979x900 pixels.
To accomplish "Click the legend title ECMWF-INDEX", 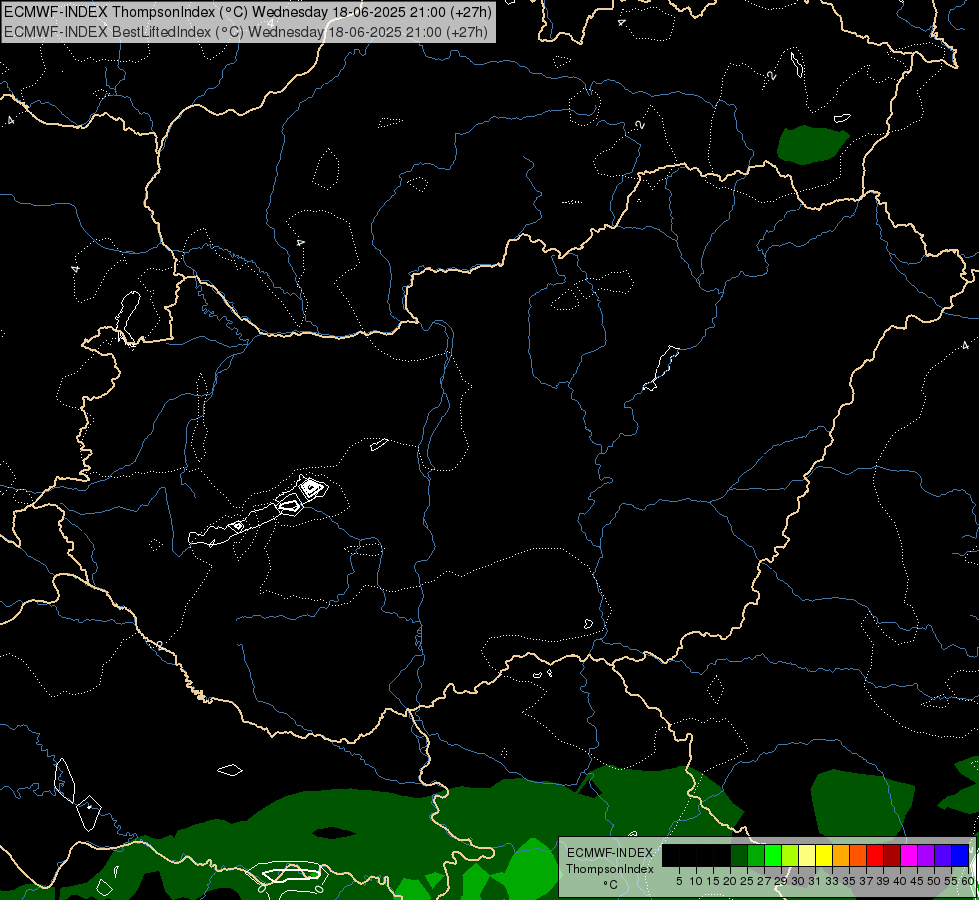I will click(x=610, y=853).
